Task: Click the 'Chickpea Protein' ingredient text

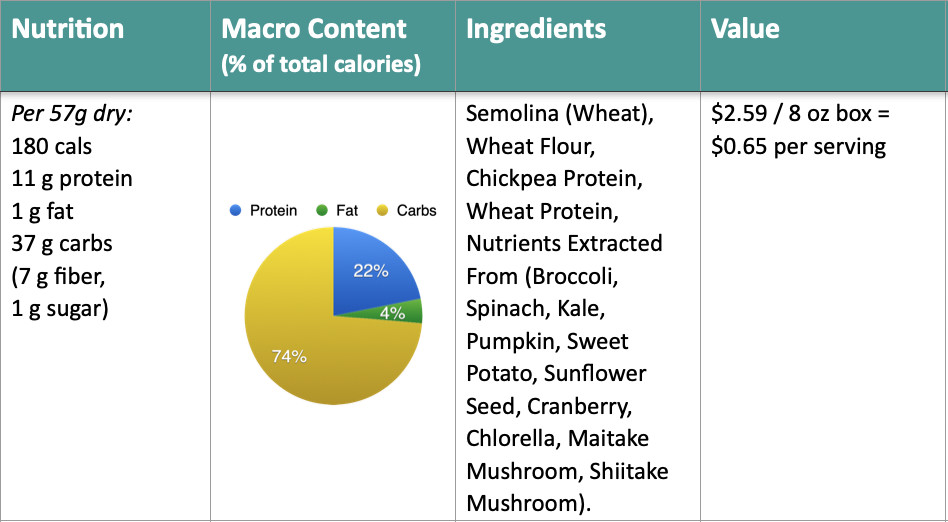Action: 552,179
